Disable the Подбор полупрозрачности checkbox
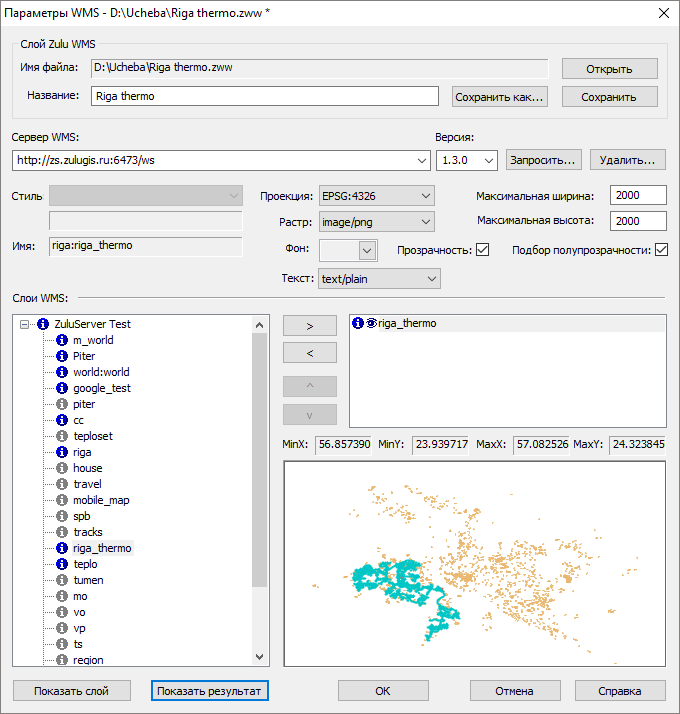This screenshot has width=680, height=714. [x=661, y=249]
